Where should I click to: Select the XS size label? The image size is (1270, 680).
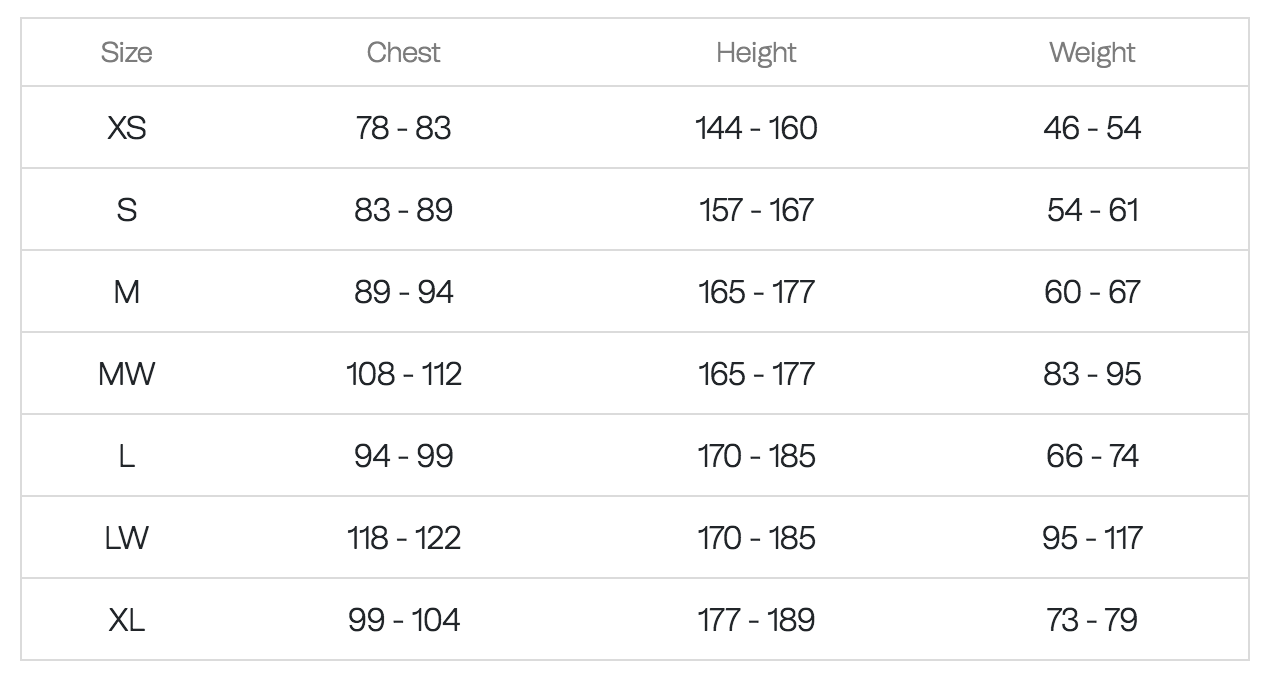(x=127, y=128)
